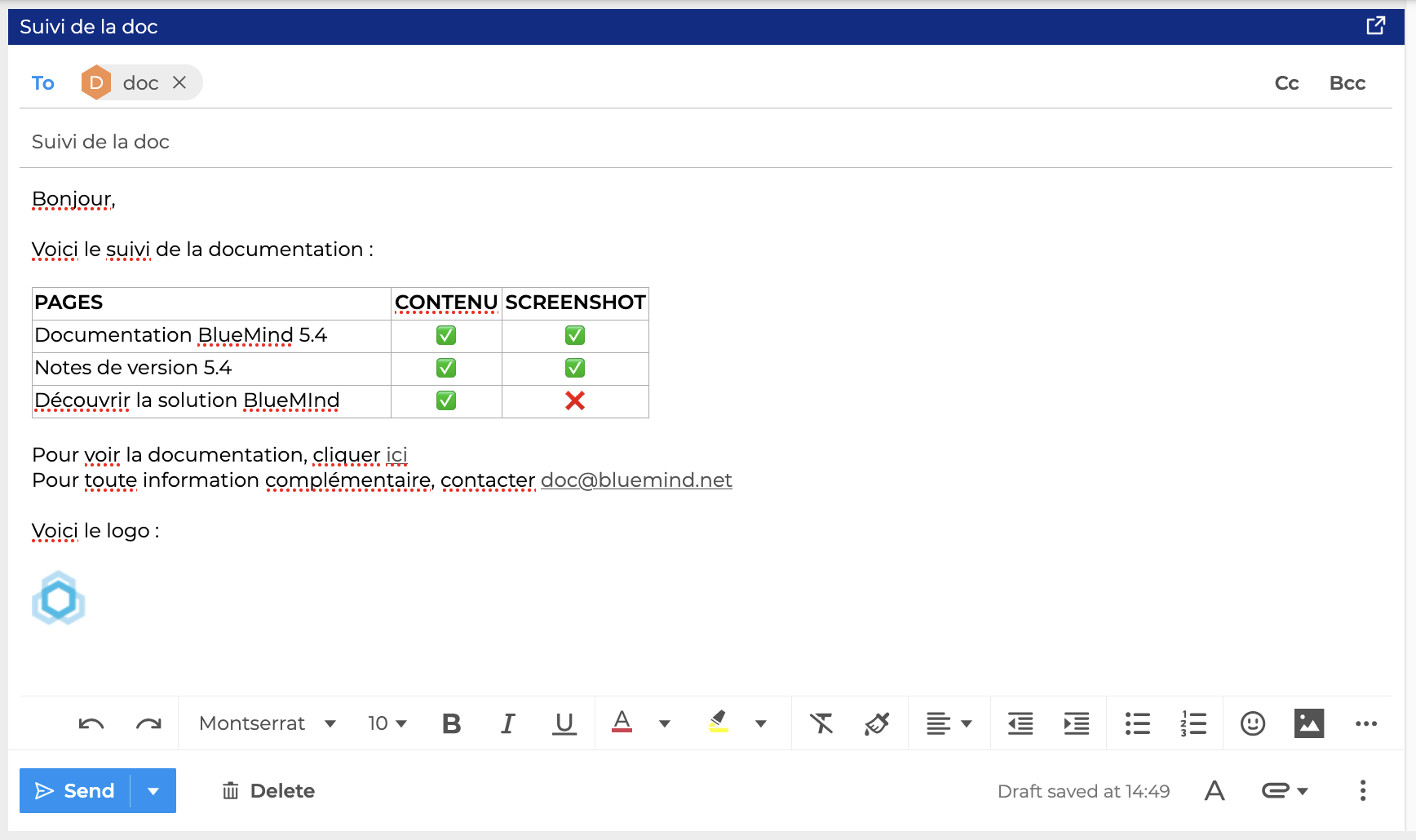Click the format painter brush icon

pos(877,723)
